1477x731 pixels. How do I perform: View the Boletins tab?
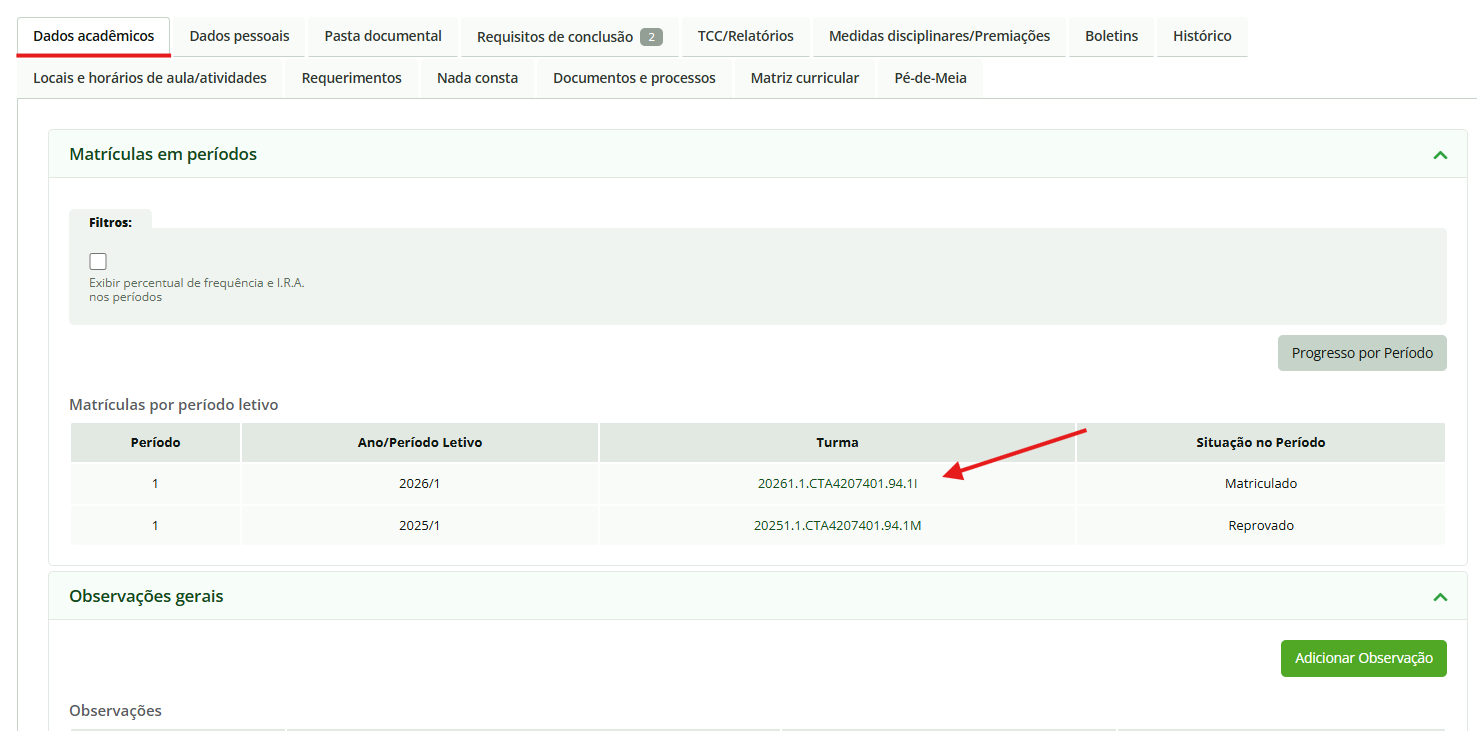1111,36
